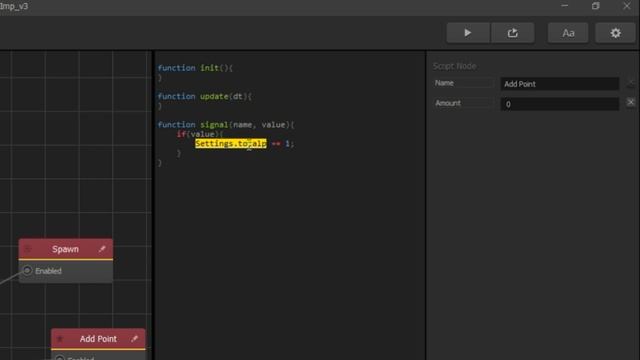Click the pin icon on Add Point node

point(134,338)
